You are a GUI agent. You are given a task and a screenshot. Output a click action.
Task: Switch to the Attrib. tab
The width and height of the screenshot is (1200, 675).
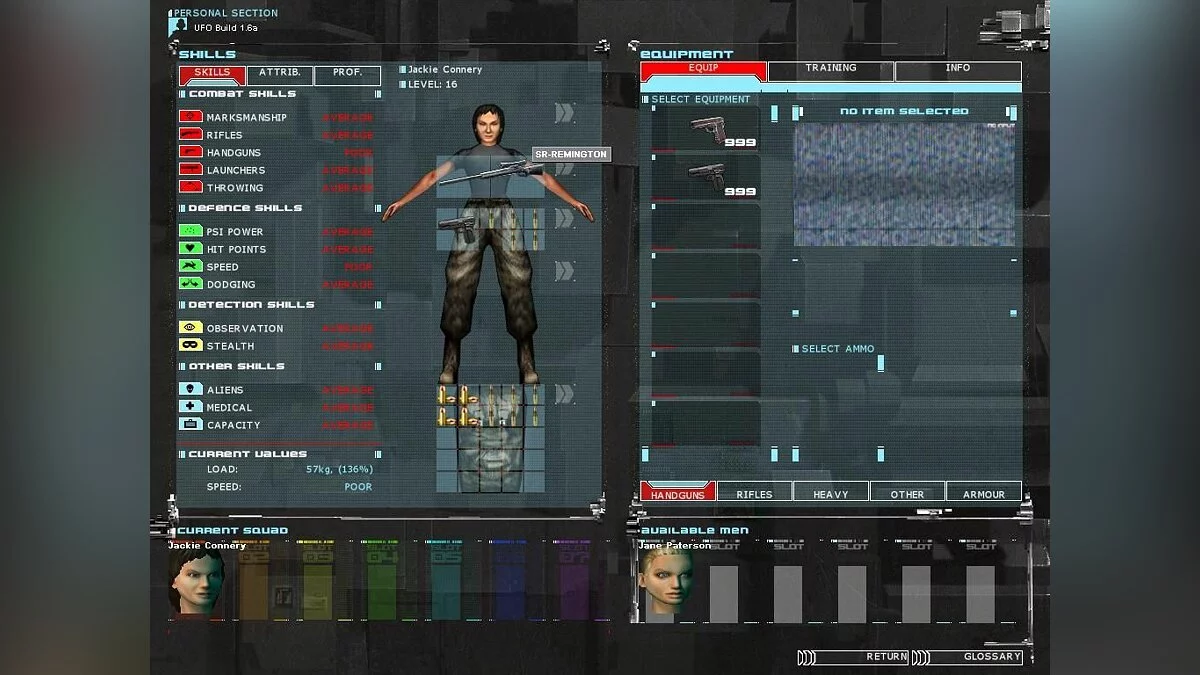279,74
